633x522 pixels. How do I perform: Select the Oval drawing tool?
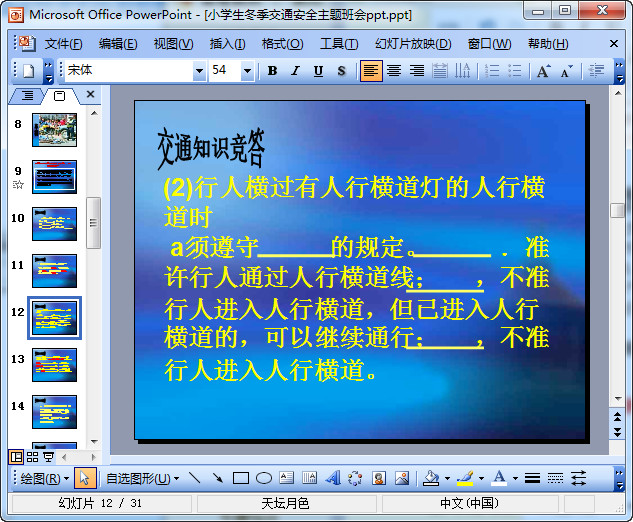264,479
